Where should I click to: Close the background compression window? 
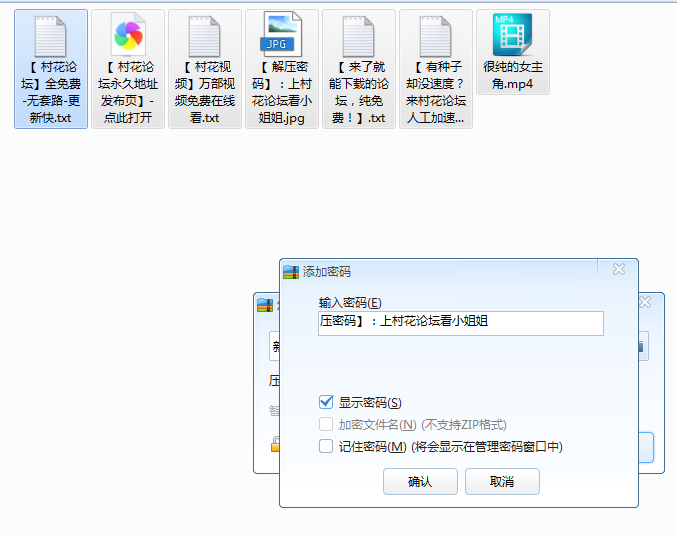click(646, 301)
